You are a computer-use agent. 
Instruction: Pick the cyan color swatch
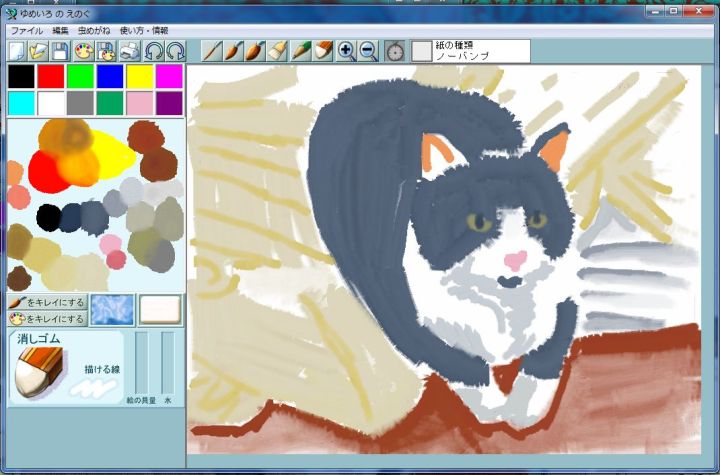[21, 103]
